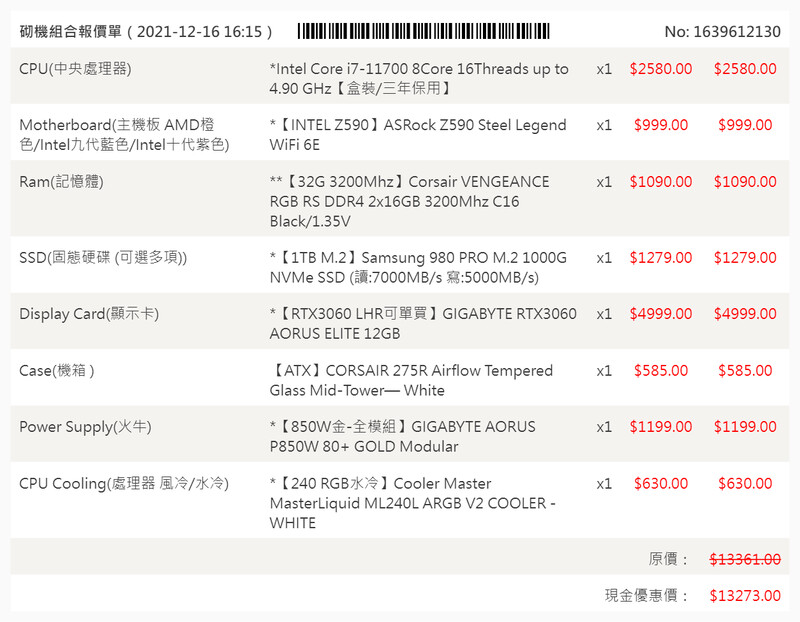Click the SSD(固態硬碟) category label
This screenshot has height=622, width=800.
click(x=103, y=258)
